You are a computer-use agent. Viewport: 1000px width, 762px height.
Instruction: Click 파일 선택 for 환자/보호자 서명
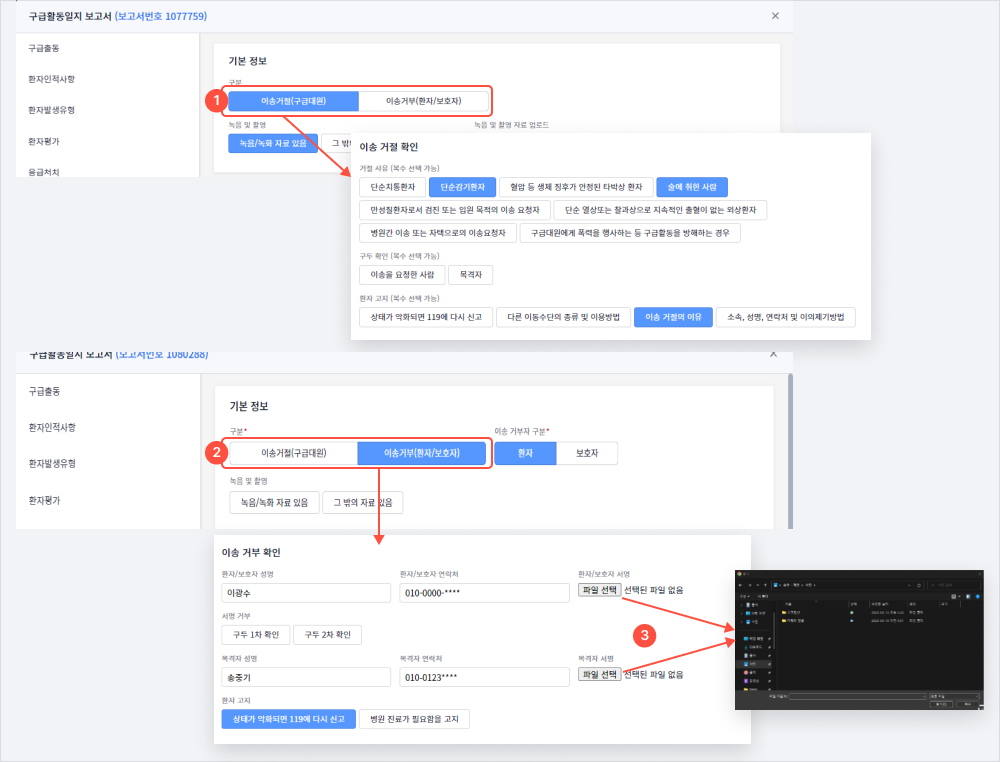(x=599, y=590)
